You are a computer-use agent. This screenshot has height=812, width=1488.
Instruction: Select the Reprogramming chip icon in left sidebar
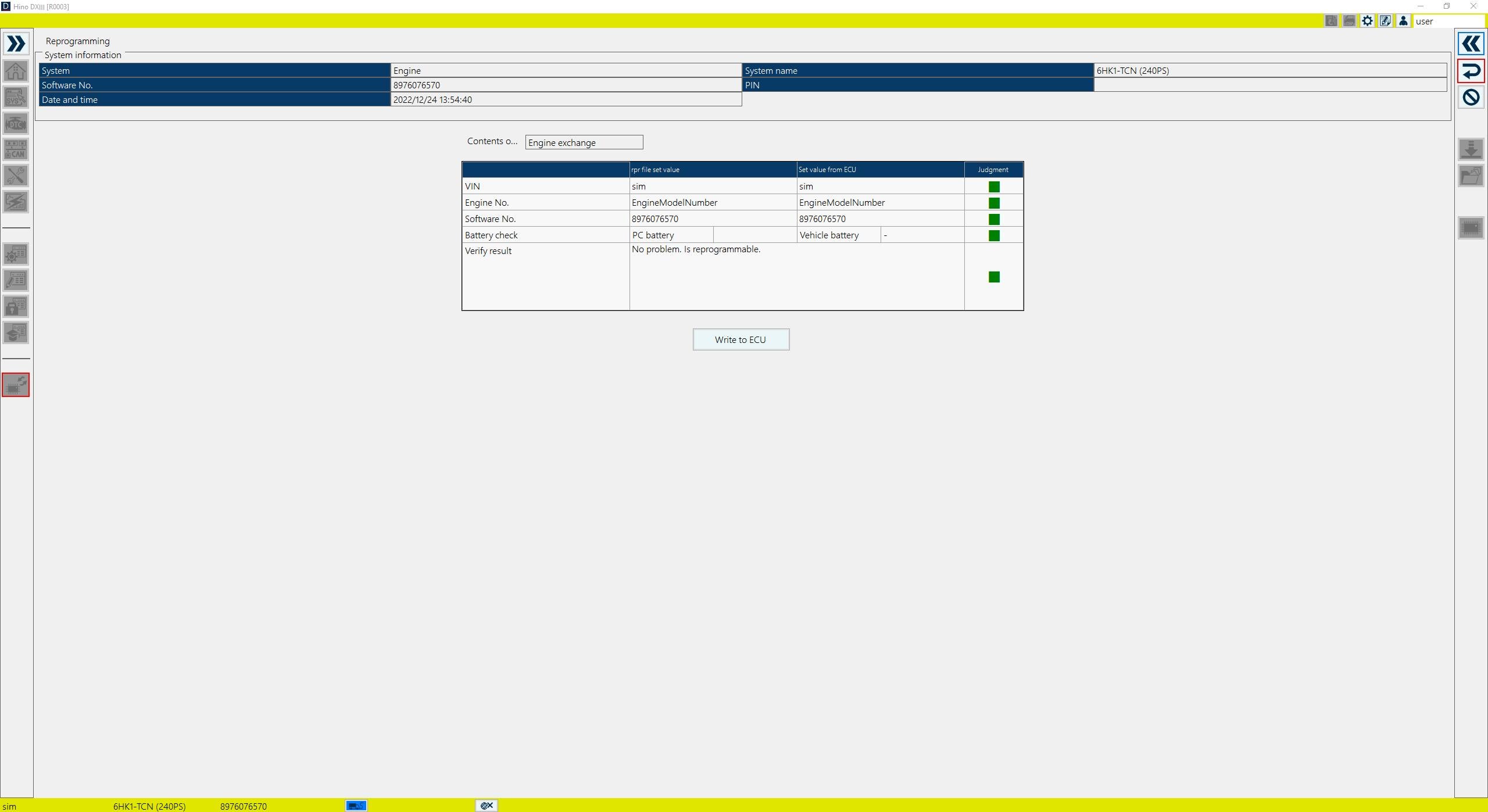pyautogui.click(x=16, y=385)
